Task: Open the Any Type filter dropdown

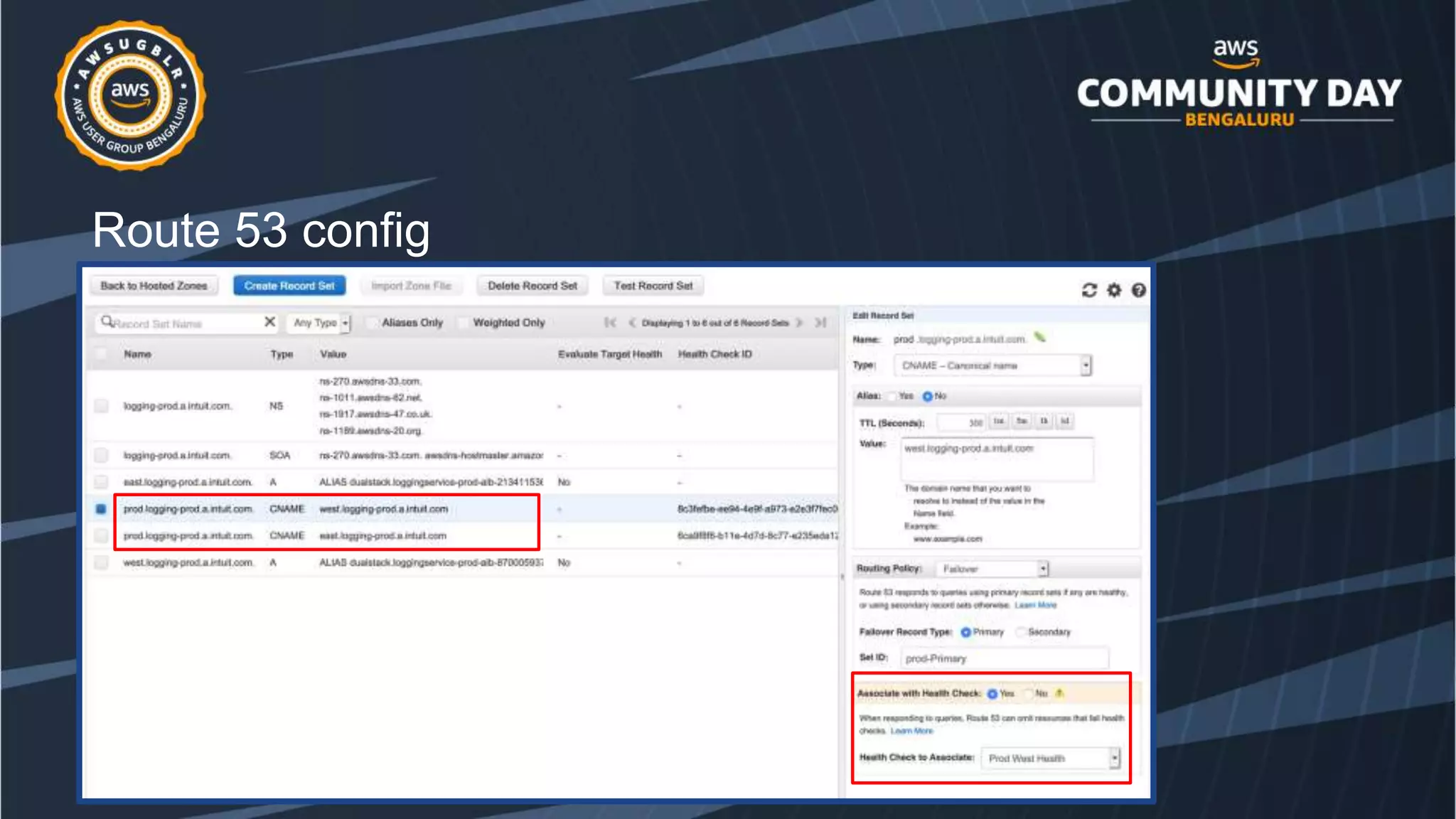Action: pos(319,323)
